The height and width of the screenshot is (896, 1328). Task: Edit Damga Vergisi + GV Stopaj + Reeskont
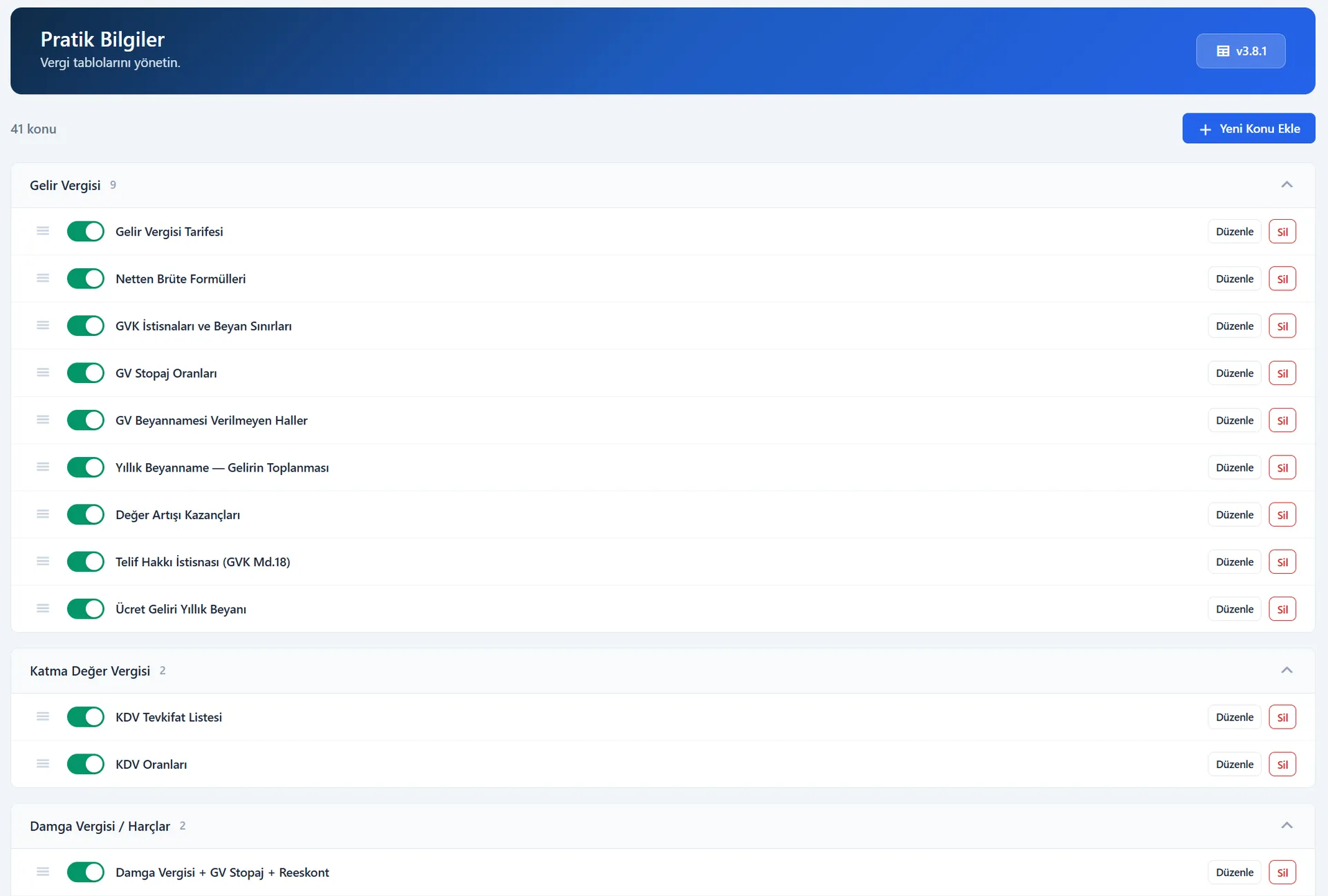[x=1235, y=872]
